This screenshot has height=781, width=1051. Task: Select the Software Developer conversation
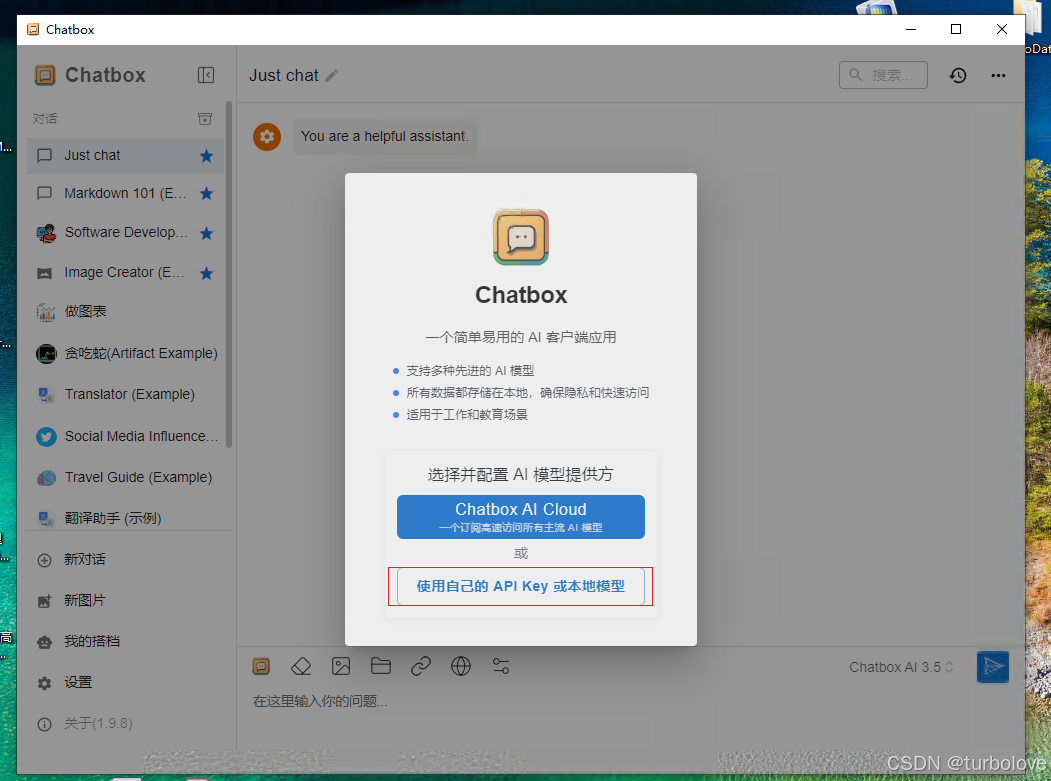coord(125,233)
